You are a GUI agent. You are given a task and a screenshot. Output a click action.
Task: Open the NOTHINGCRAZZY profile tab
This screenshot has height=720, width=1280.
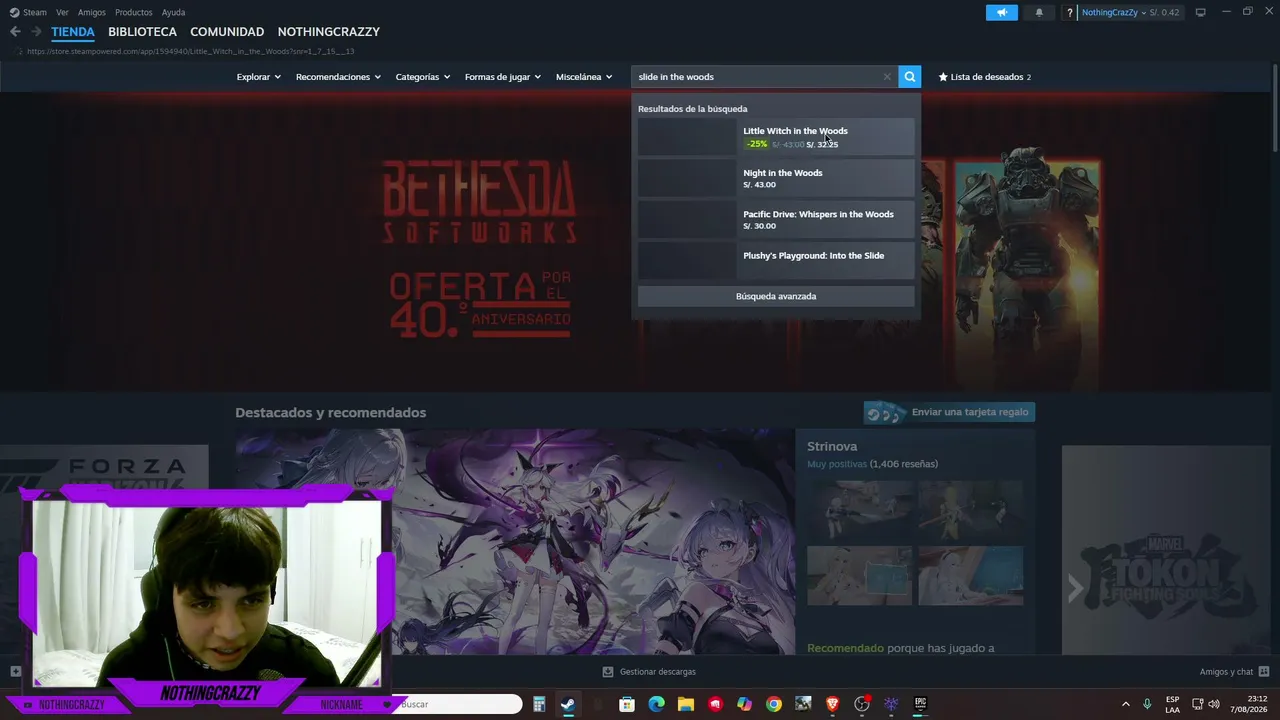[x=329, y=32]
